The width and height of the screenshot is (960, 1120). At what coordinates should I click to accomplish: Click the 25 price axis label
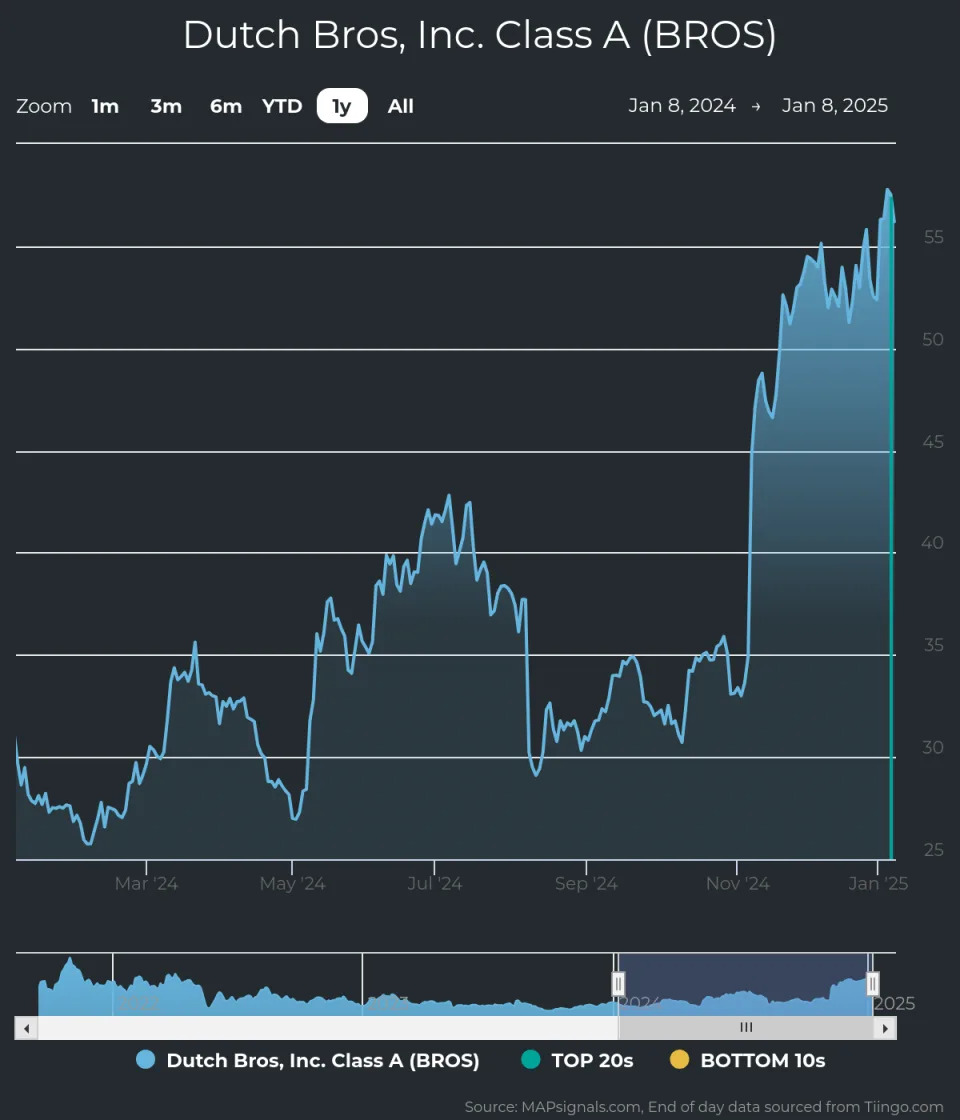tap(933, 850)
